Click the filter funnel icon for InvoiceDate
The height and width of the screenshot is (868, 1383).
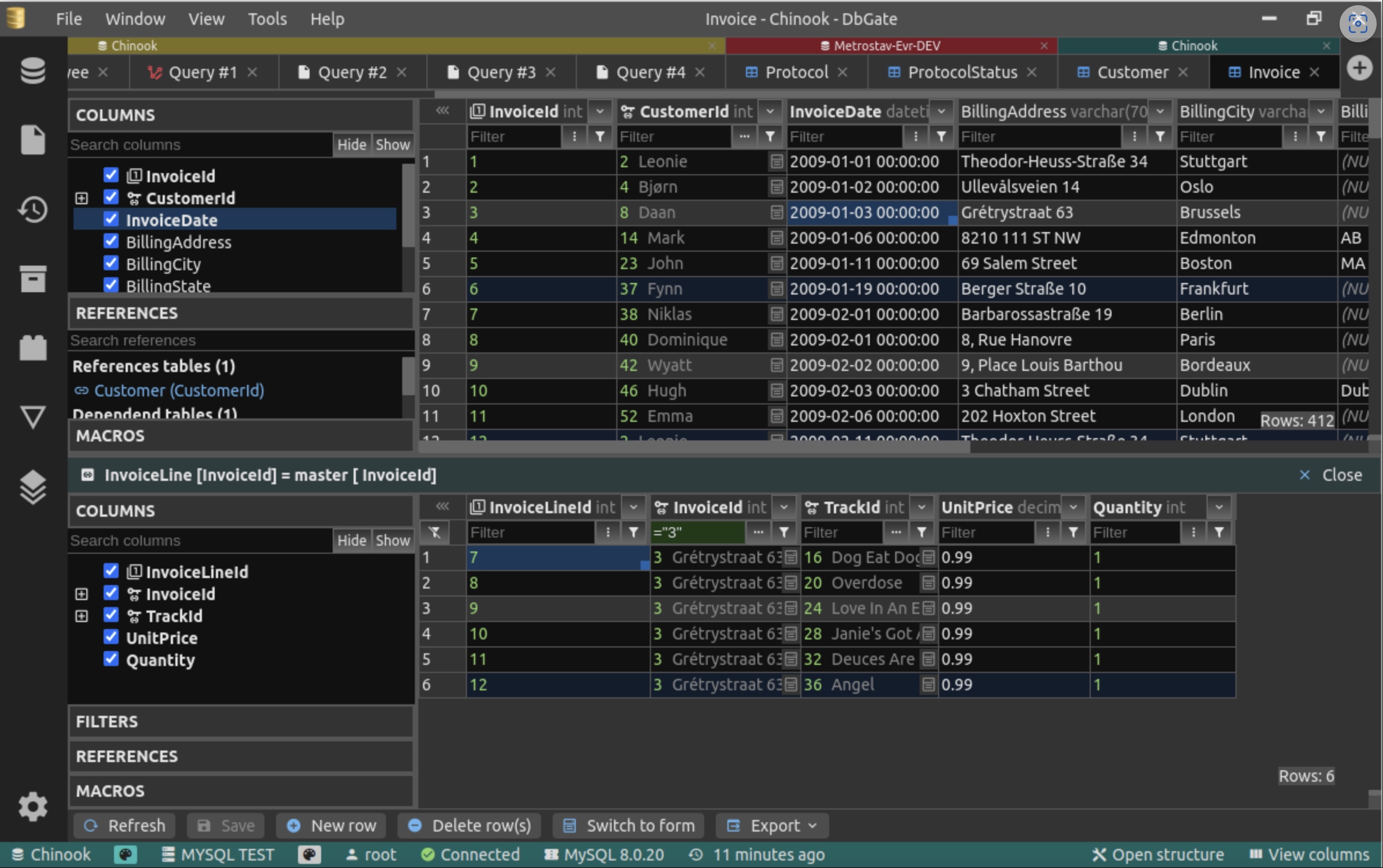(941, 137)
